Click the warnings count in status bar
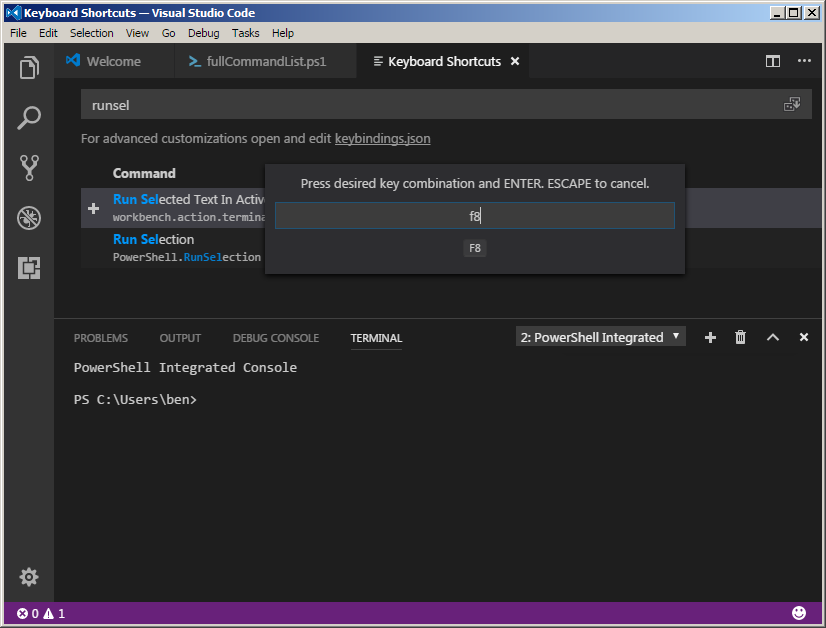The width and height of the screenshot is (826, 628). click(54, 613)
